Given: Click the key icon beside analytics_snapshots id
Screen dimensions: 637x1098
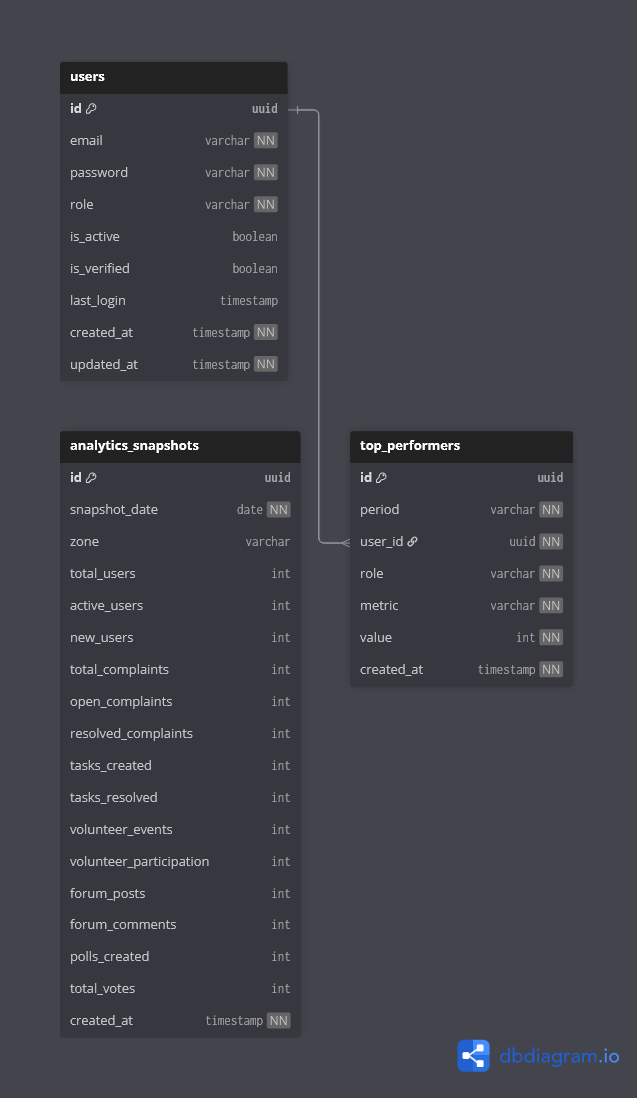Looking at the screenshot, I should pos(91,478).
